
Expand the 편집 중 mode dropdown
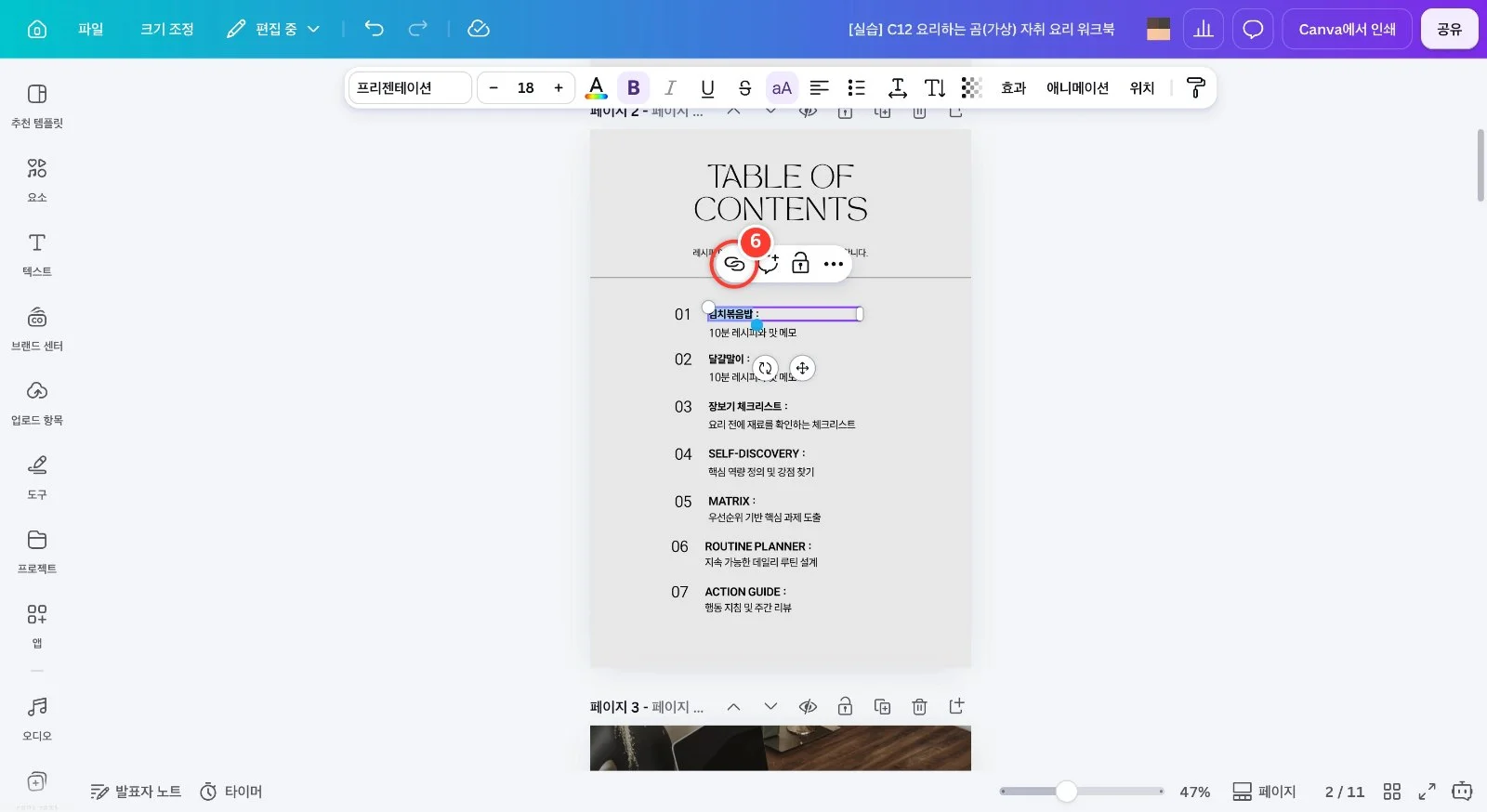coord(273,29)
